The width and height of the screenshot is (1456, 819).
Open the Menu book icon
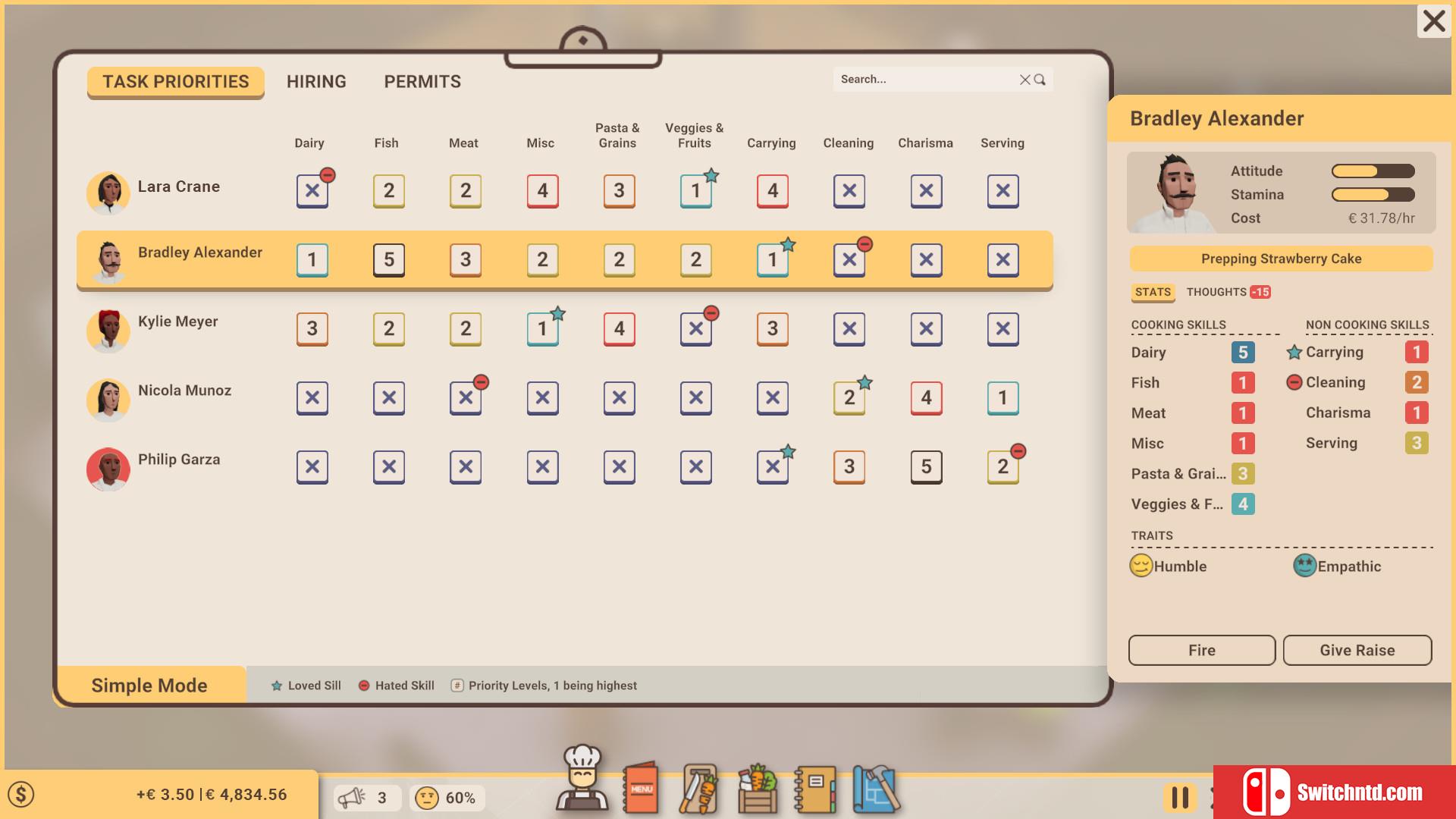(641, 788)
